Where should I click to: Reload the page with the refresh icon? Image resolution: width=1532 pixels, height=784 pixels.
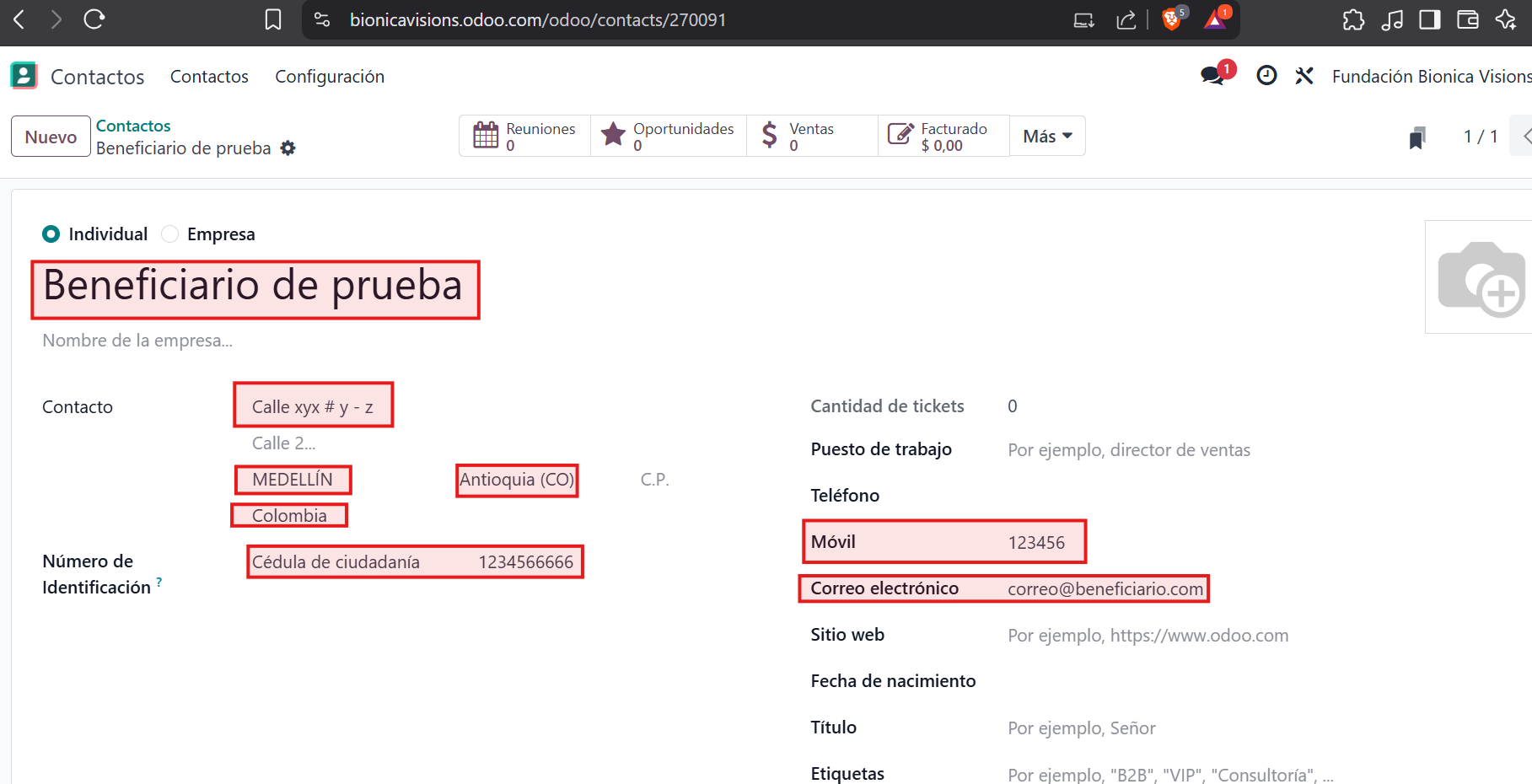[x=94, y=19]
